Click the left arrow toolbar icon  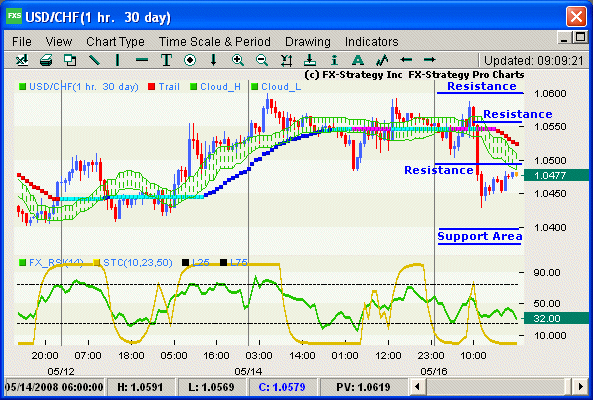406,60
